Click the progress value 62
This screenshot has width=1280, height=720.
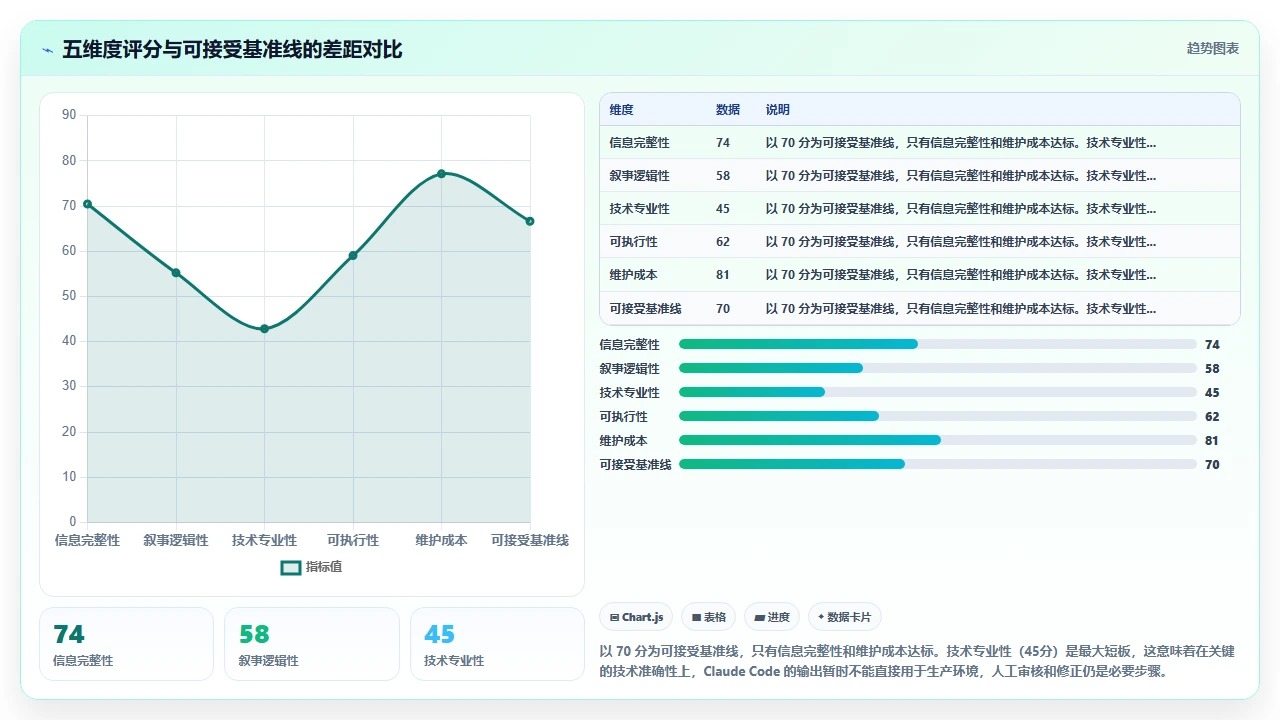[1212, 417]
